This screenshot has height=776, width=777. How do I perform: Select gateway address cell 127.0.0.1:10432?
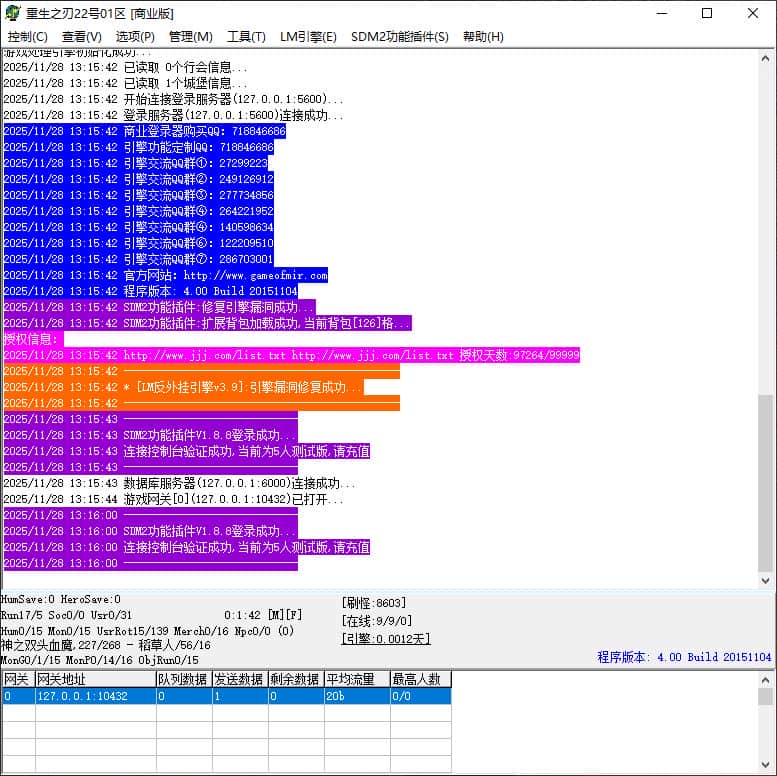click(x=96, y=696)
